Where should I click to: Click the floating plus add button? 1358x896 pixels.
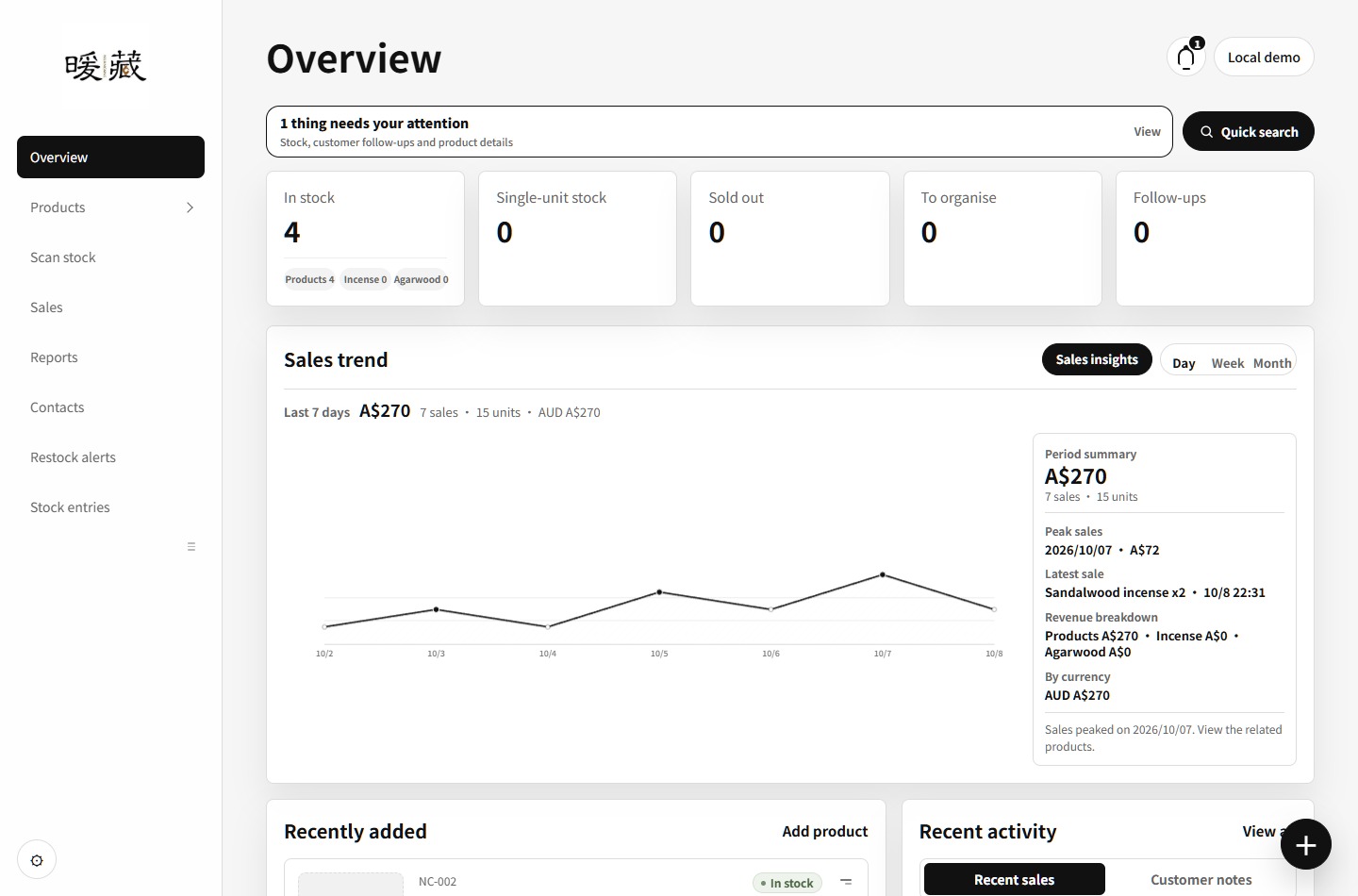1306,844
